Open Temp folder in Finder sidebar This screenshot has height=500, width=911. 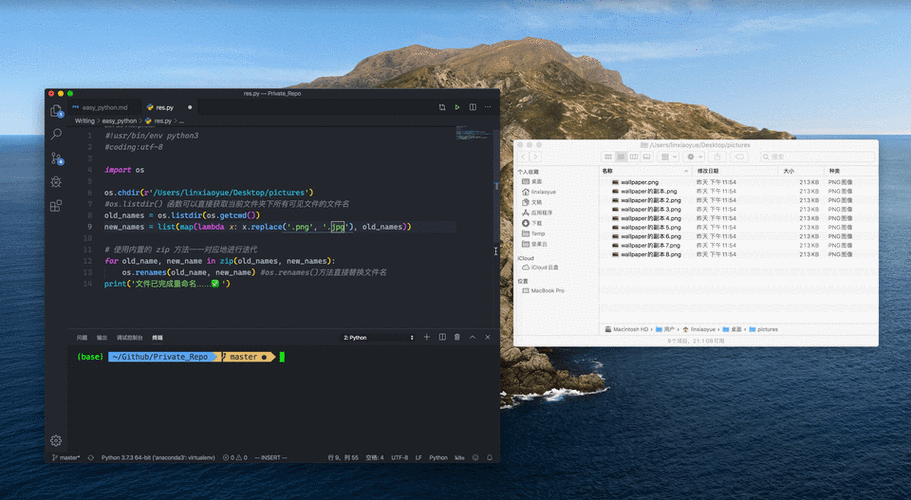click(x=533, y=233)
